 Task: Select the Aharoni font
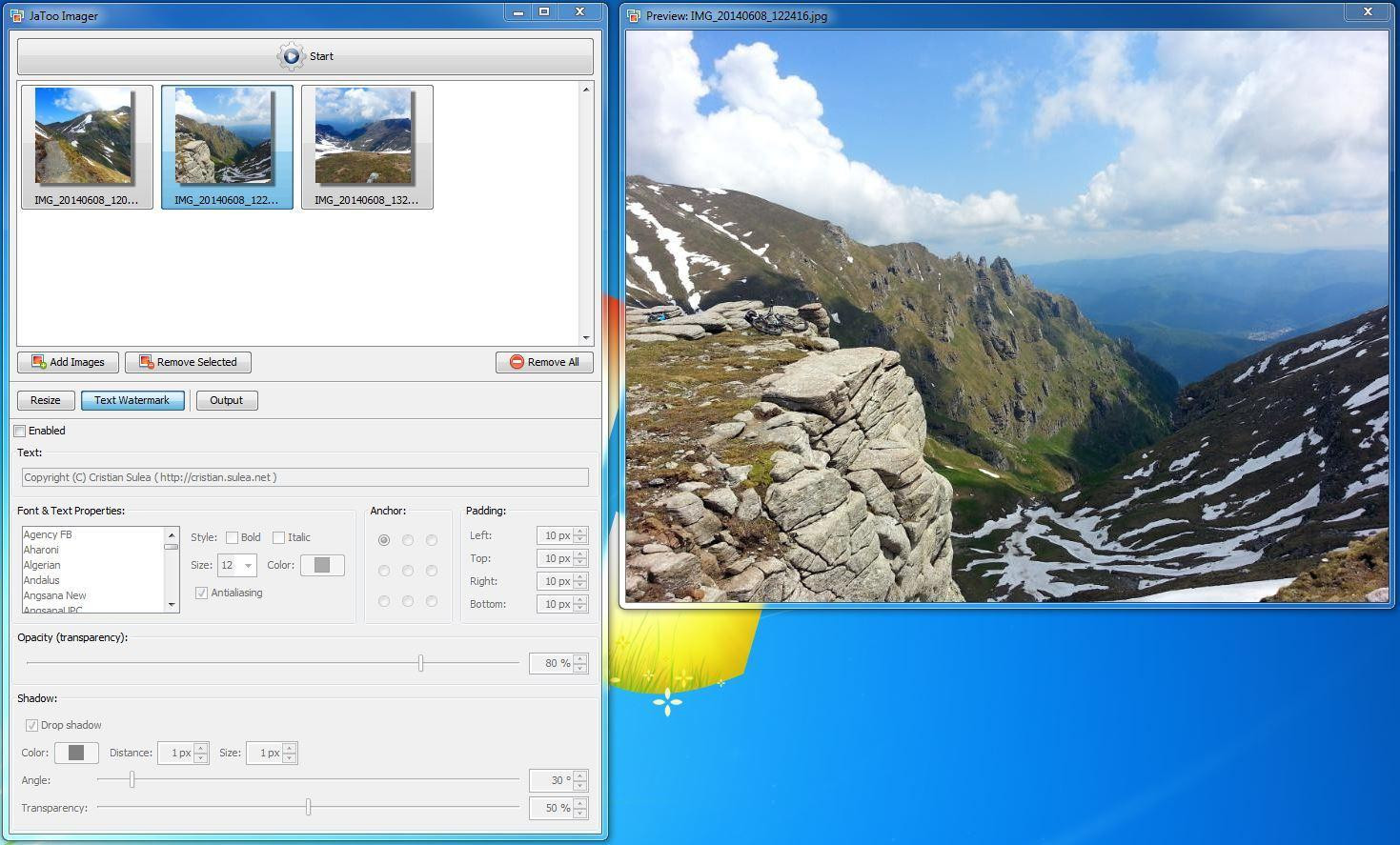[41, 550]
